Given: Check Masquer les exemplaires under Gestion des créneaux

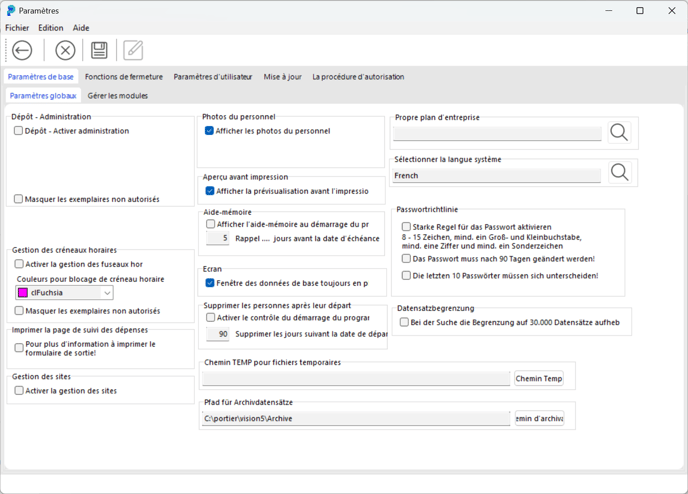Looking at the screenshot, I should 19,311.
